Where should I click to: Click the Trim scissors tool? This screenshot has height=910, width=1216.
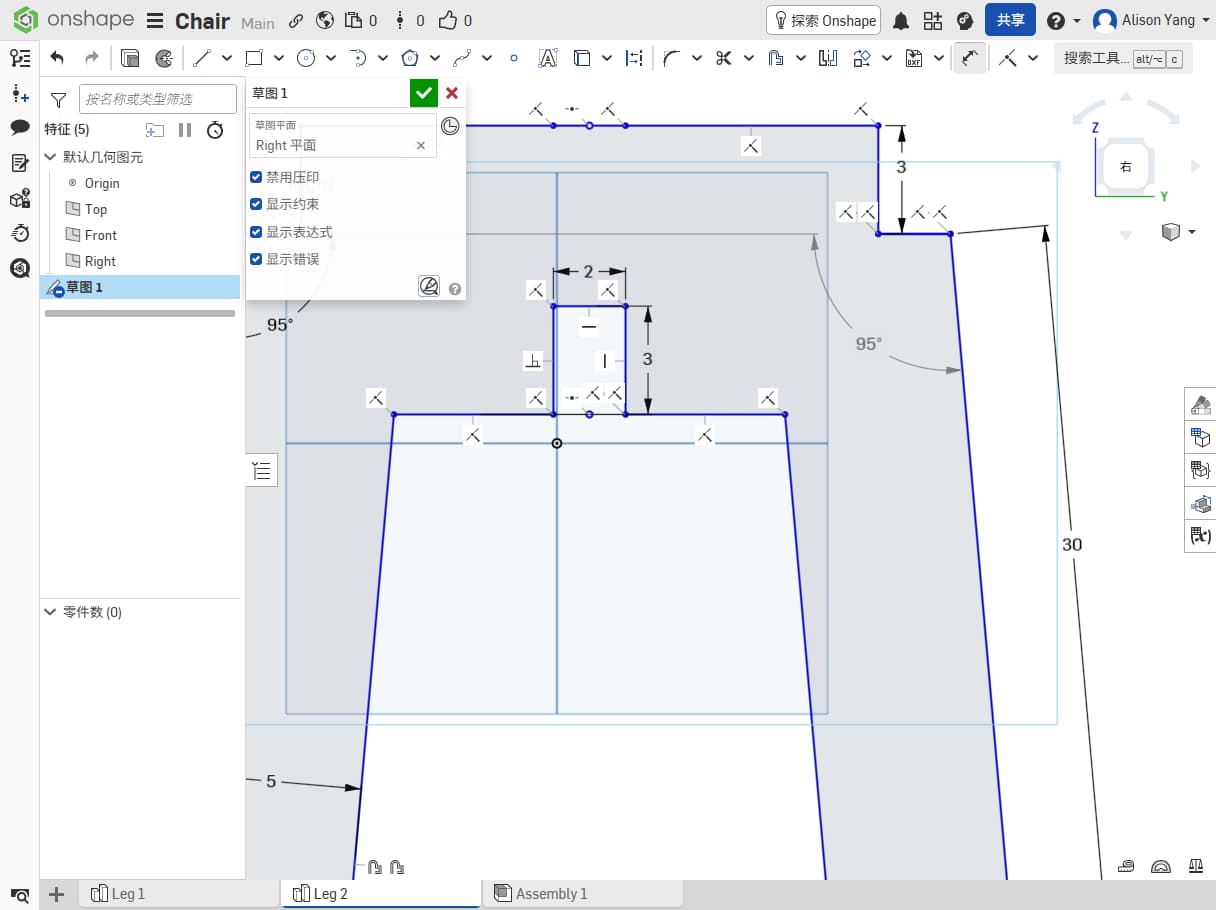[724, 58]
